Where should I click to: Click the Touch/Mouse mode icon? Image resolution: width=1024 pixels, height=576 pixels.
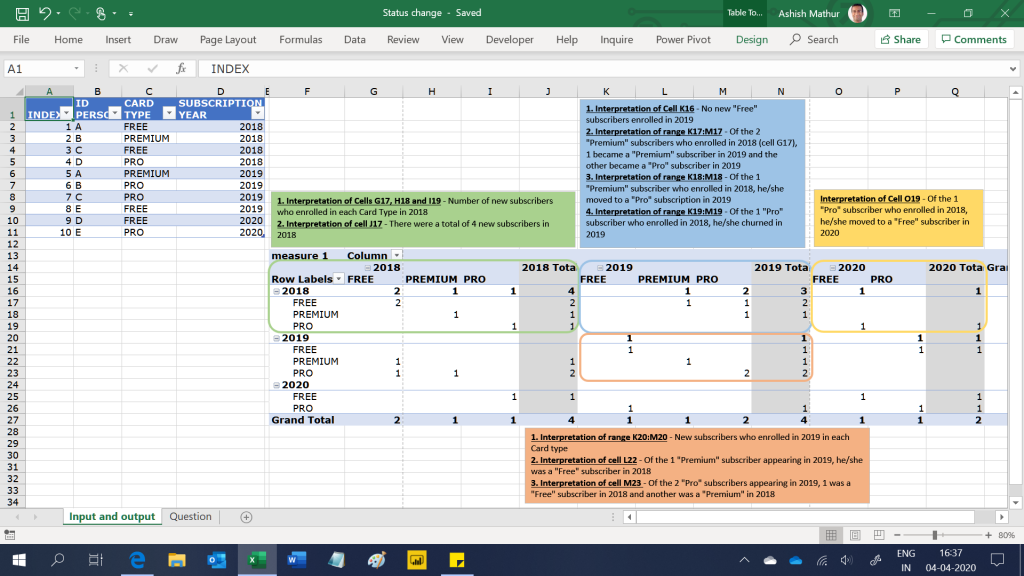coord(101,13)
